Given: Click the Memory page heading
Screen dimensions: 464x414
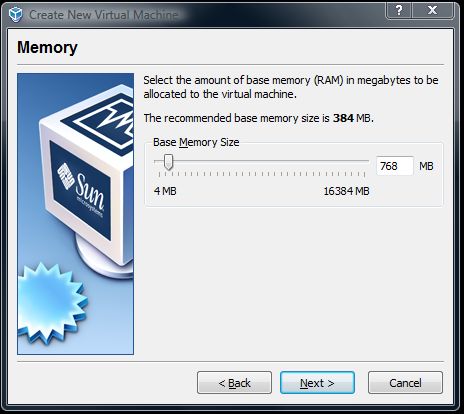Looking at the screenshot, I should pyautogui.click(x=47, y=47).
